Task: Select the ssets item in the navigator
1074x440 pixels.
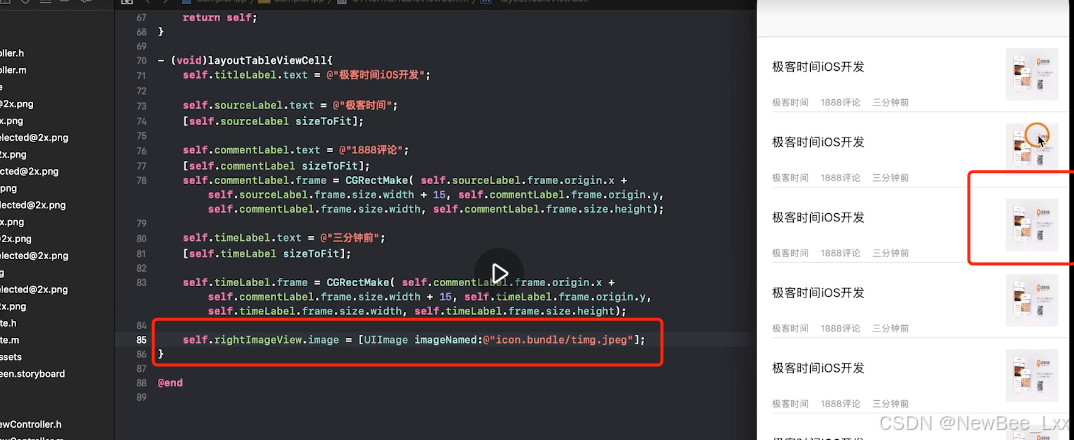Action: [x=11, y=356]
